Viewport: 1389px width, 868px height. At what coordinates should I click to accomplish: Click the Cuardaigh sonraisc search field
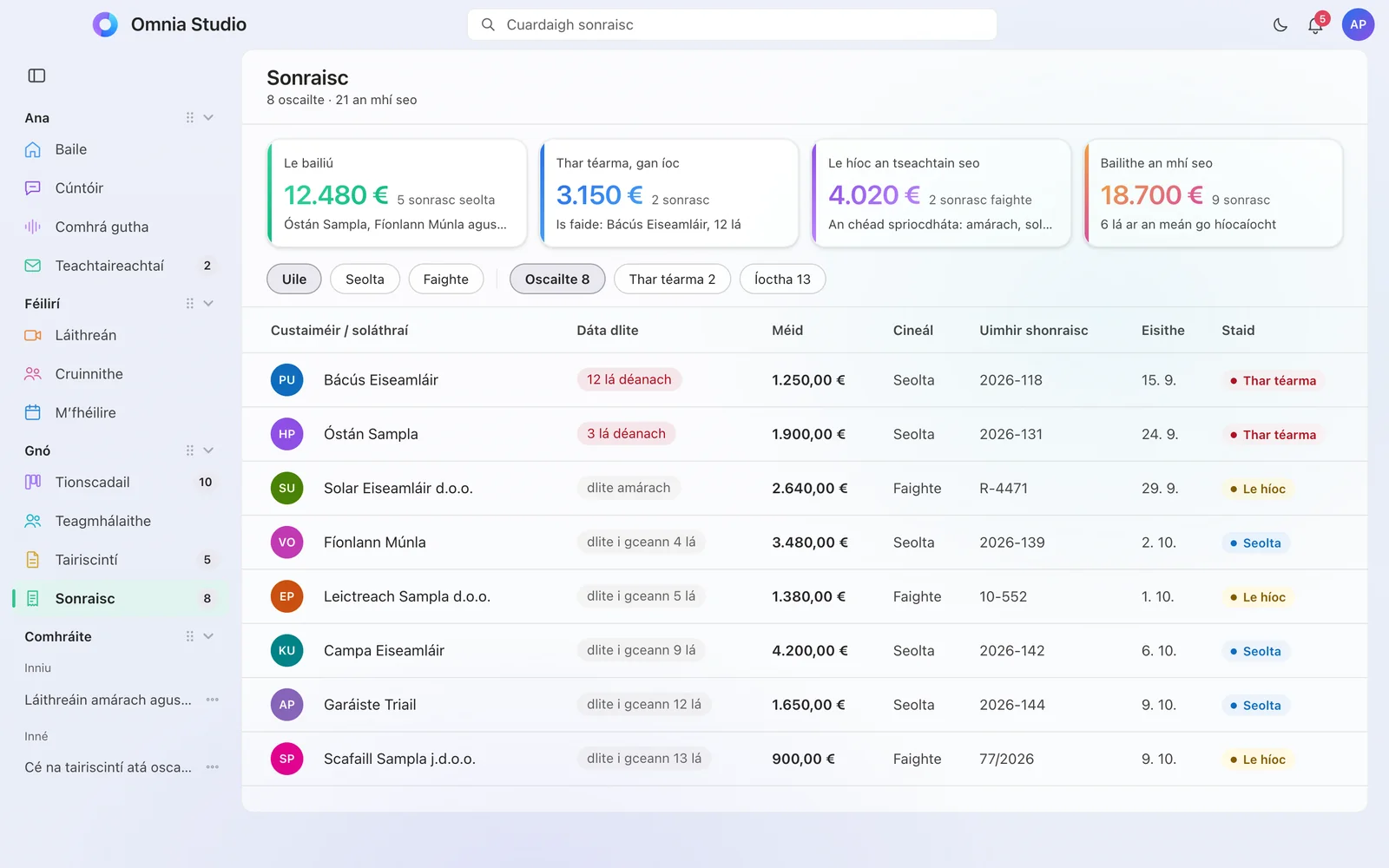pyautogui.click(x=732, y=24)
